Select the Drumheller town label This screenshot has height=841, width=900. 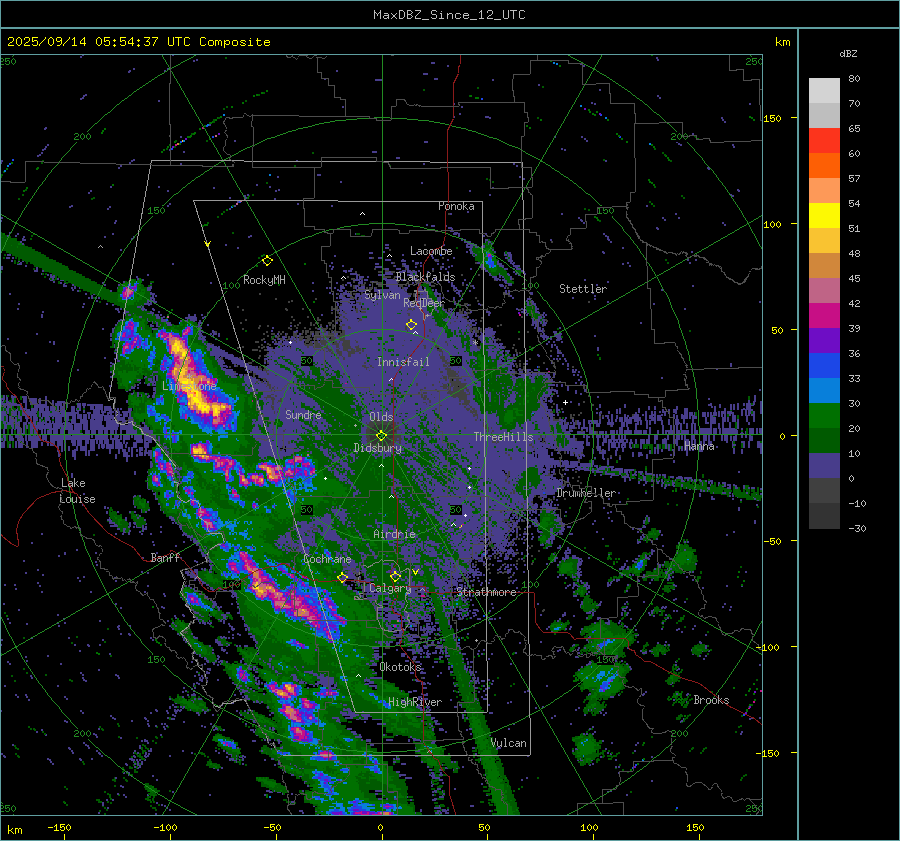(586, 493)
